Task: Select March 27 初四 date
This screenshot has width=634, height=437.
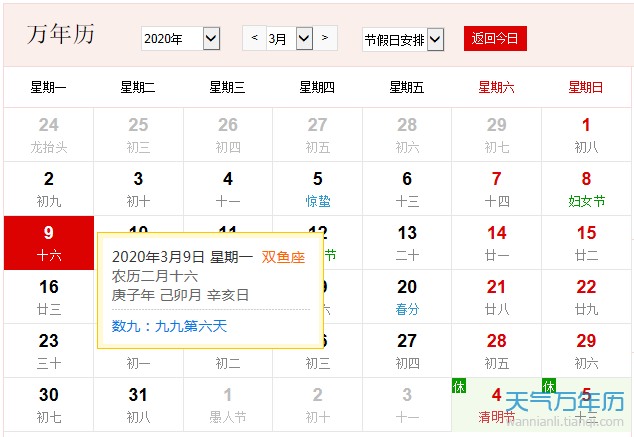Action: point(407,351)
